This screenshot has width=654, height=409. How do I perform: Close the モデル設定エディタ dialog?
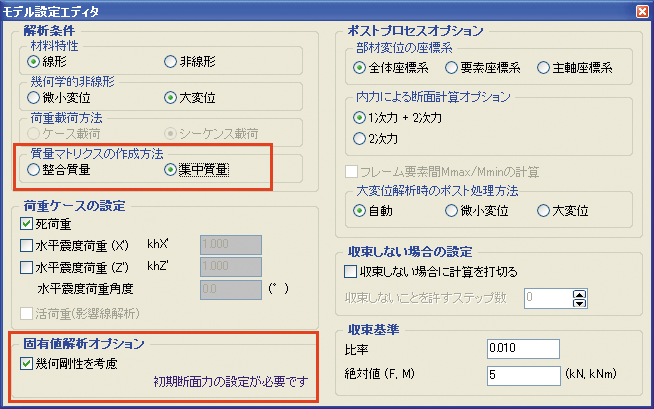[642, 11]
